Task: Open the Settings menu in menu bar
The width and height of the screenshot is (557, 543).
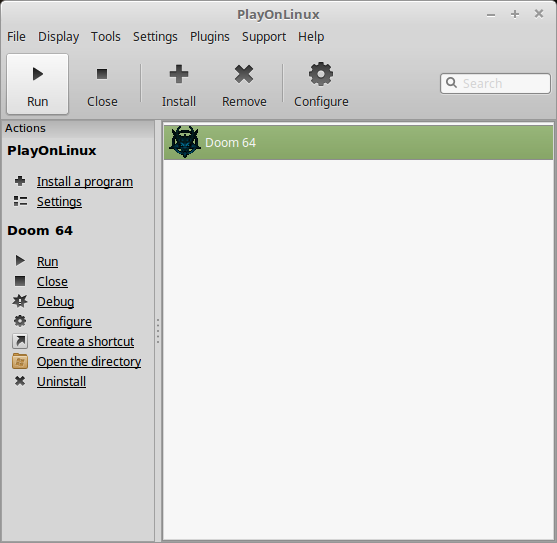Action: click(155, 37)
